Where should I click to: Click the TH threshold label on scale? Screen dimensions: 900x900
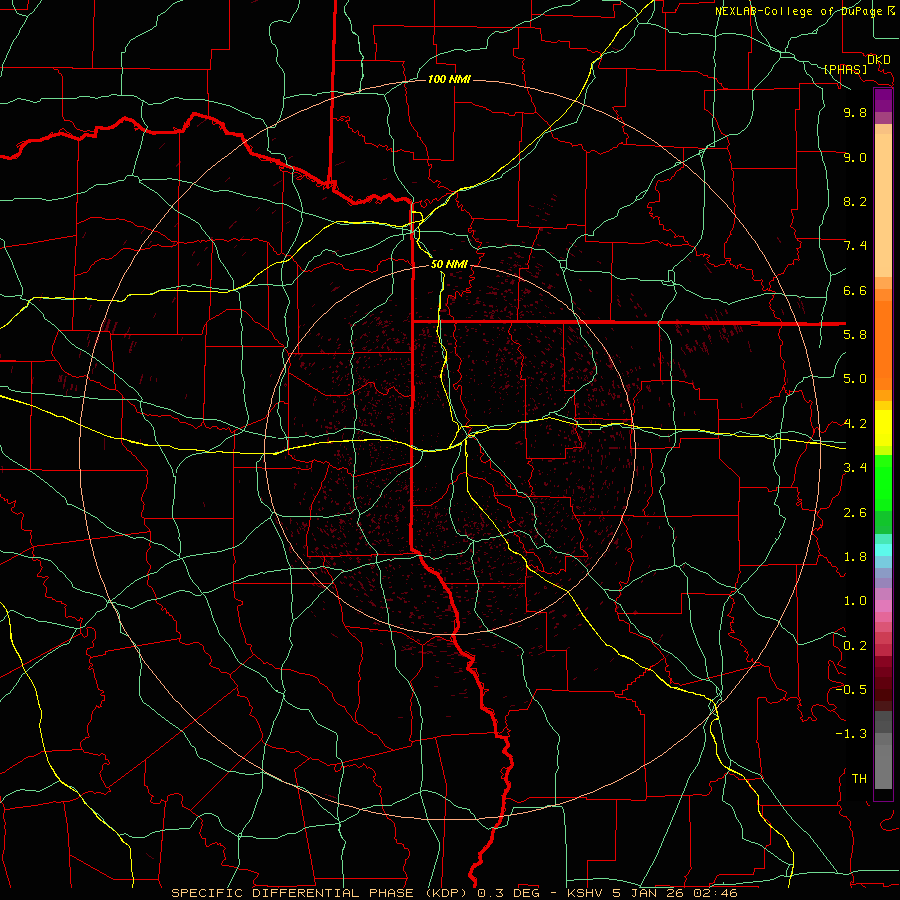859,779
